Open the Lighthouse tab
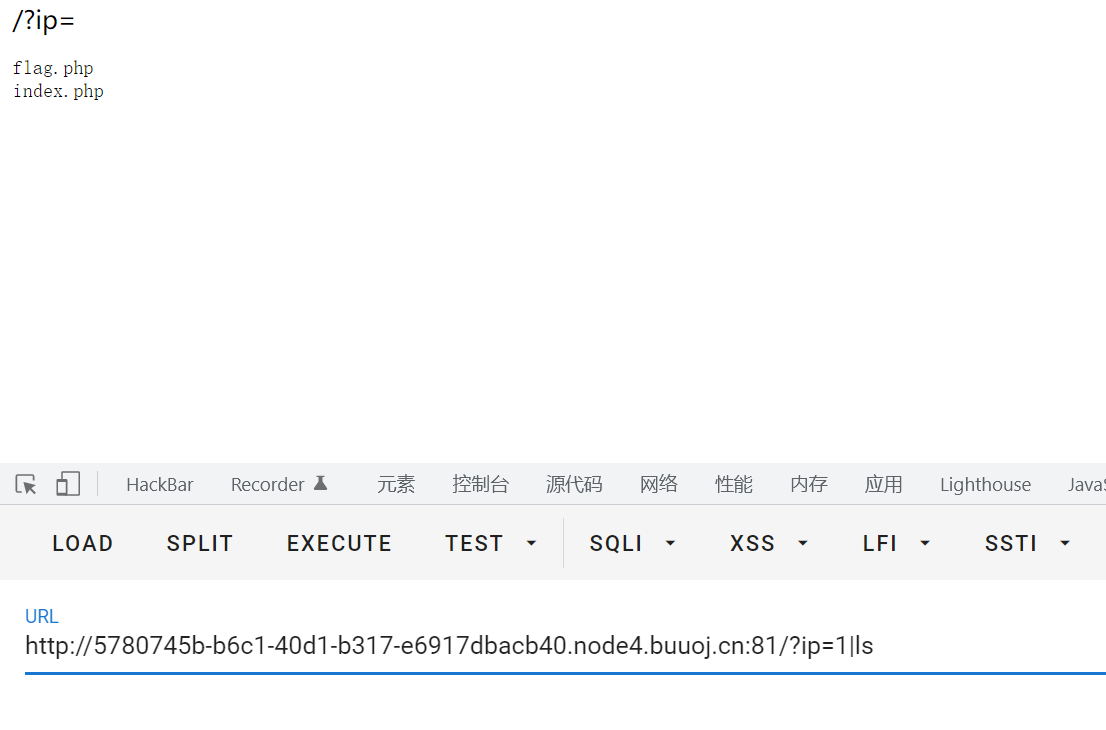Image resolution: width=1106 pixels, height=730 pixels. click(x=985, y=485)
